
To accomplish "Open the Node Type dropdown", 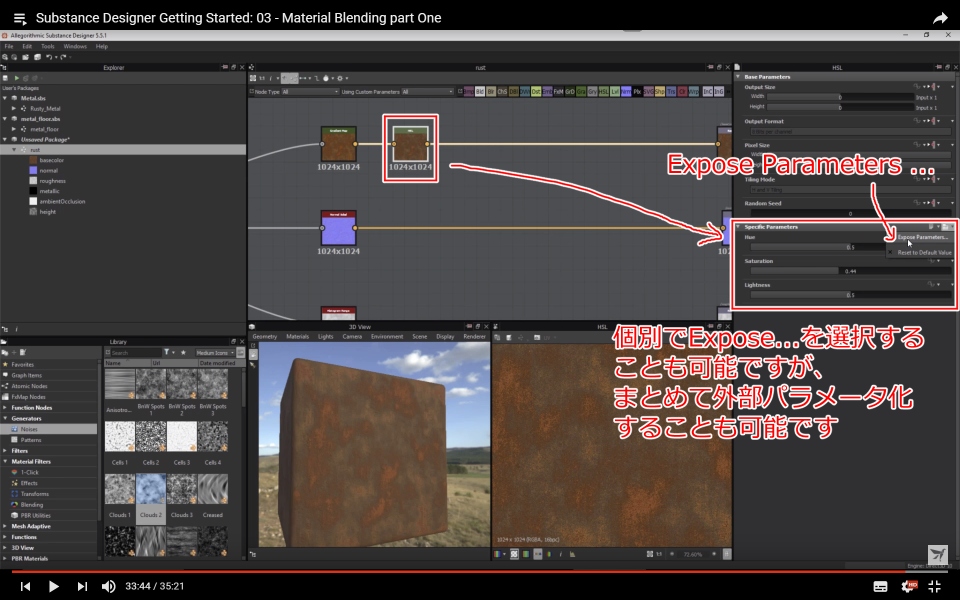I will pyautogui.click(x=310, y=92).
